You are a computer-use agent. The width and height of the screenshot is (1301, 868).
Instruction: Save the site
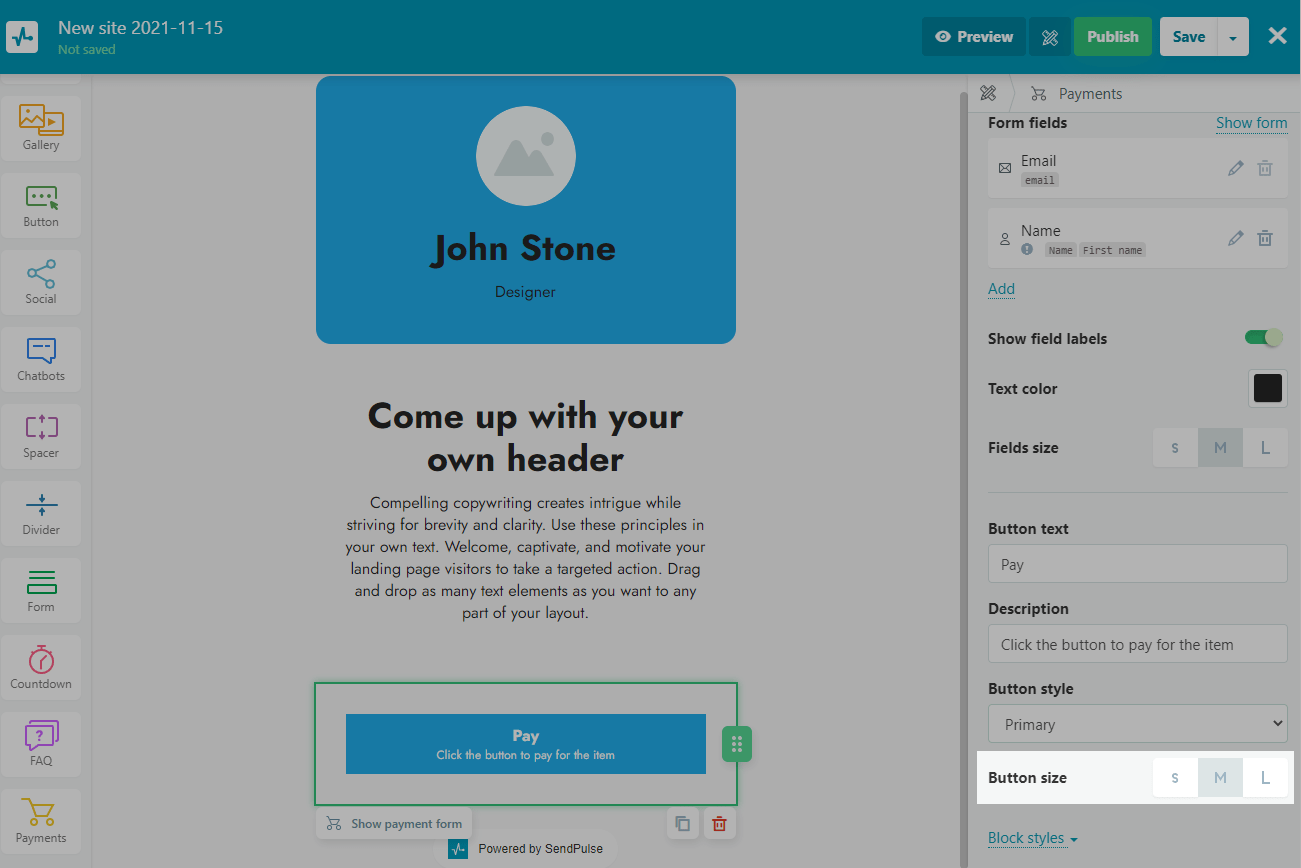tap(1189, 37)
